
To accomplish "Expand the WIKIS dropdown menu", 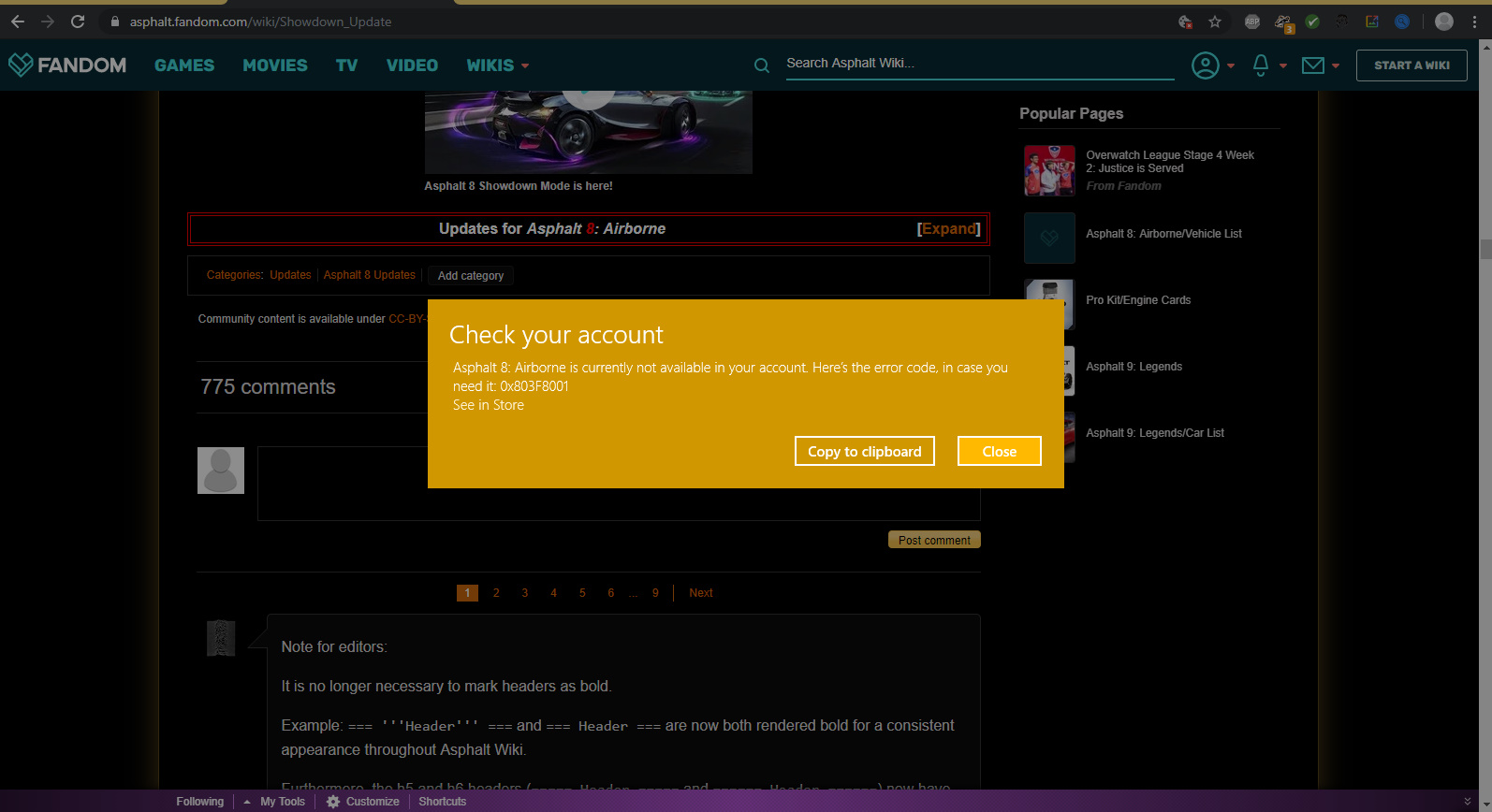I will click(x=497, y=65).
